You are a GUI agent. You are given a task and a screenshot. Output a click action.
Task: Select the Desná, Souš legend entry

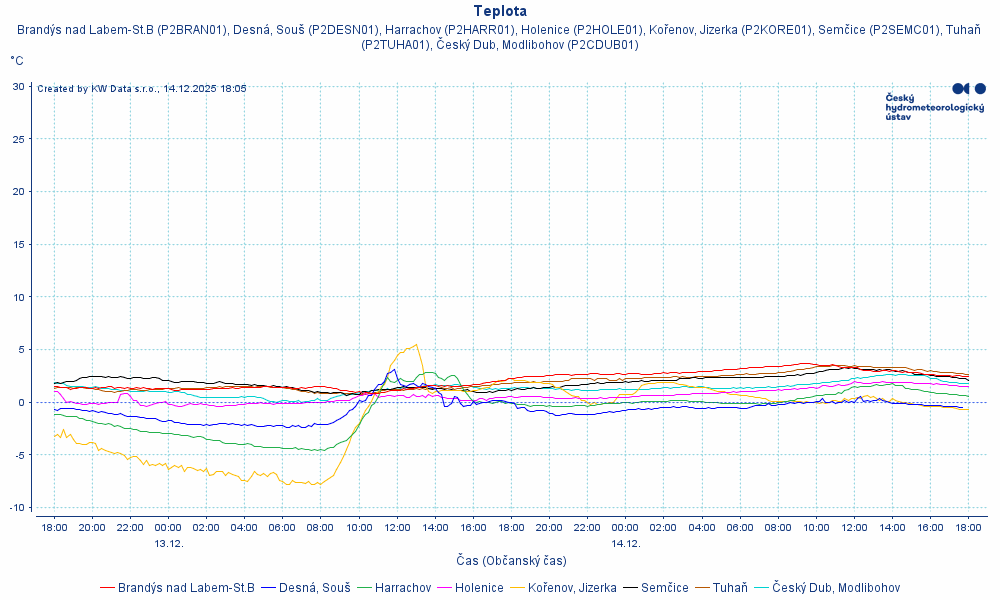click(314, 588)
